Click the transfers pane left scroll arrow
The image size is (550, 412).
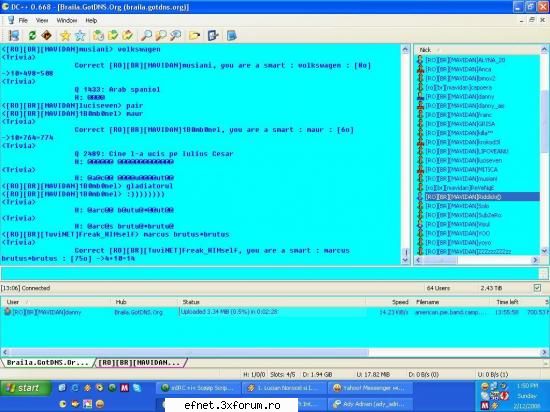coord(5,352)
